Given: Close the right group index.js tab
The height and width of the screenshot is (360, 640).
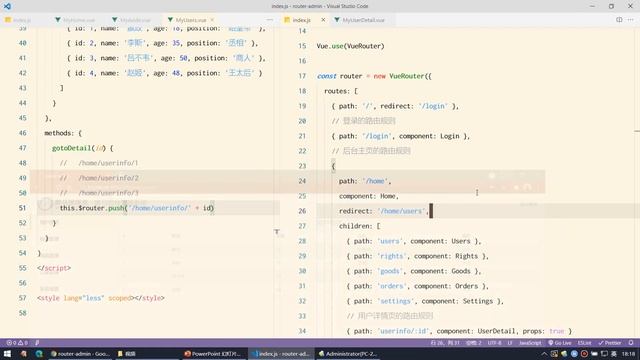Looking at the screenshot, I should pyautogui.click(x=323, y=20).
